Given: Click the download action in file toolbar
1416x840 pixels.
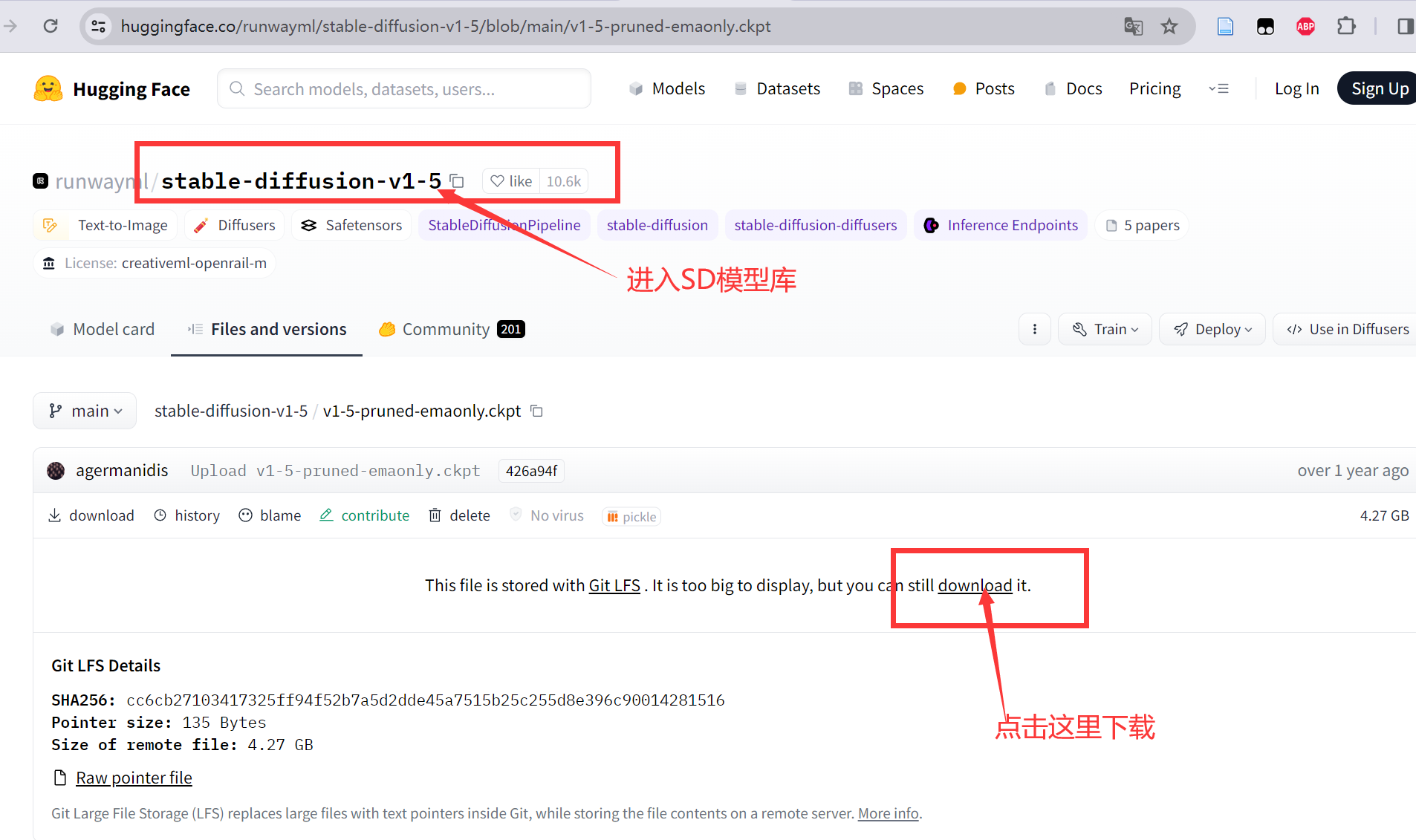Looking at the screenshot, I should pos(91,515).
